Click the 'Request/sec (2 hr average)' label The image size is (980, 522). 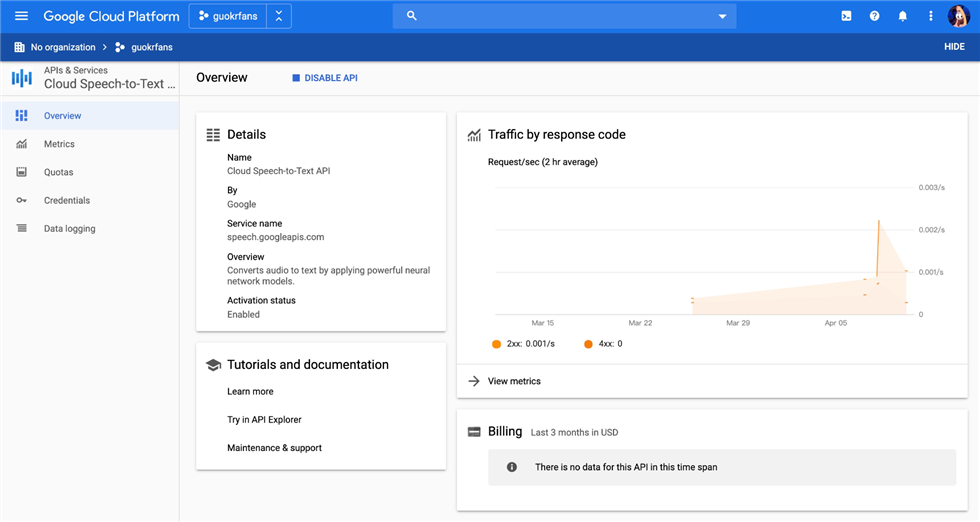coord(542,162)
